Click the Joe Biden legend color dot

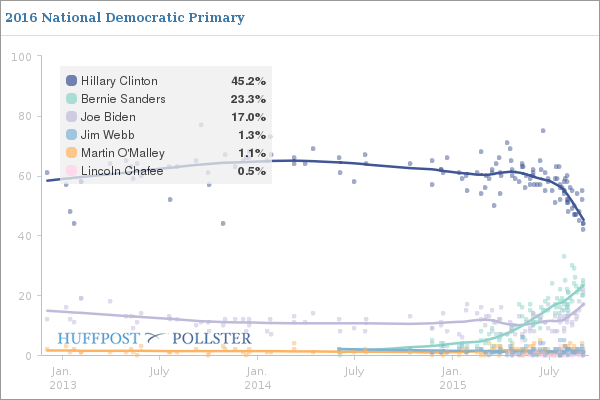click(71, 117)
